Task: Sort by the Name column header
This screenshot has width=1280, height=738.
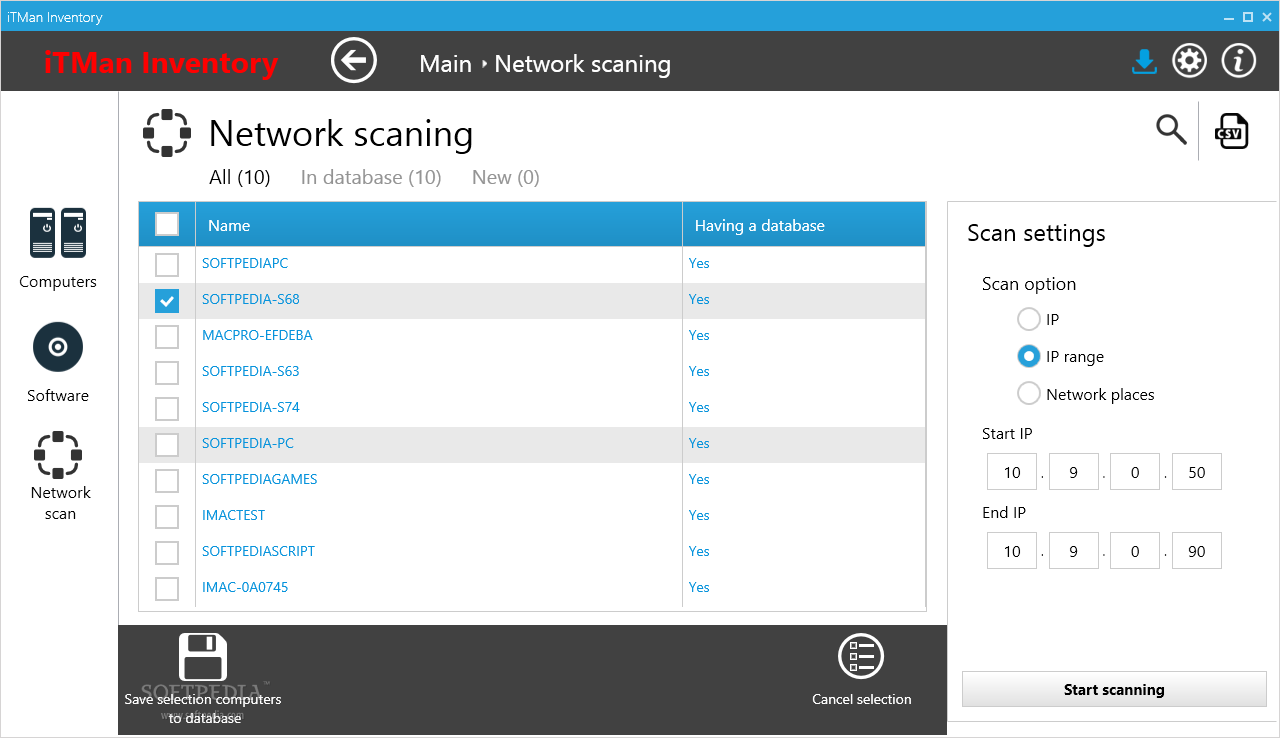Action: 439,225
